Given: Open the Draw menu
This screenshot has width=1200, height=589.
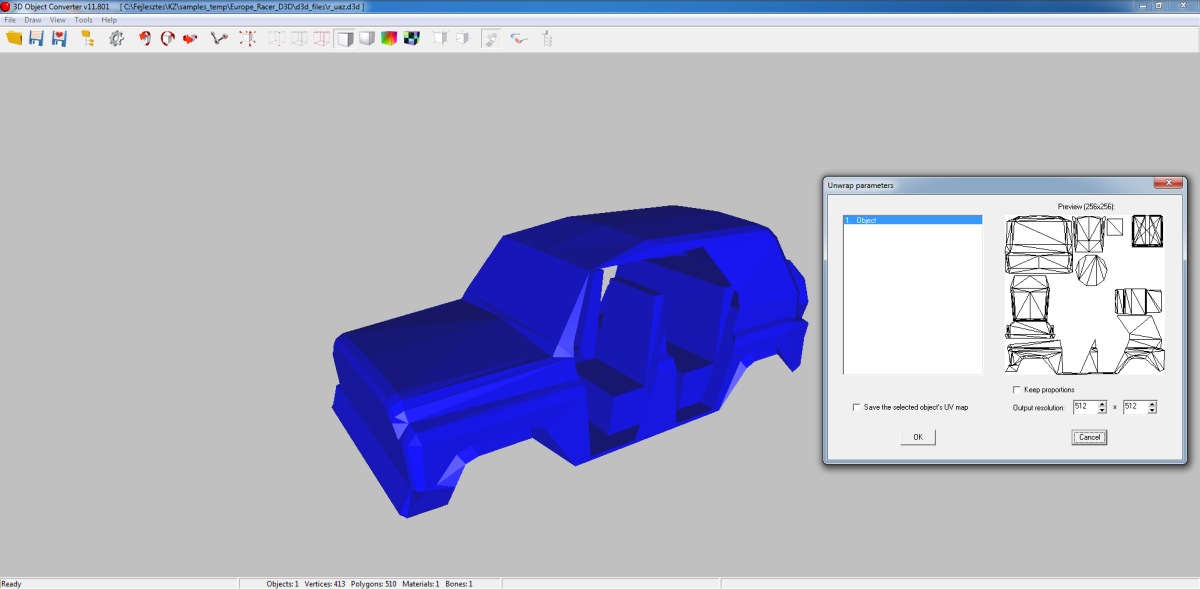Looking at the screenshot, I should tap(33, 20).
